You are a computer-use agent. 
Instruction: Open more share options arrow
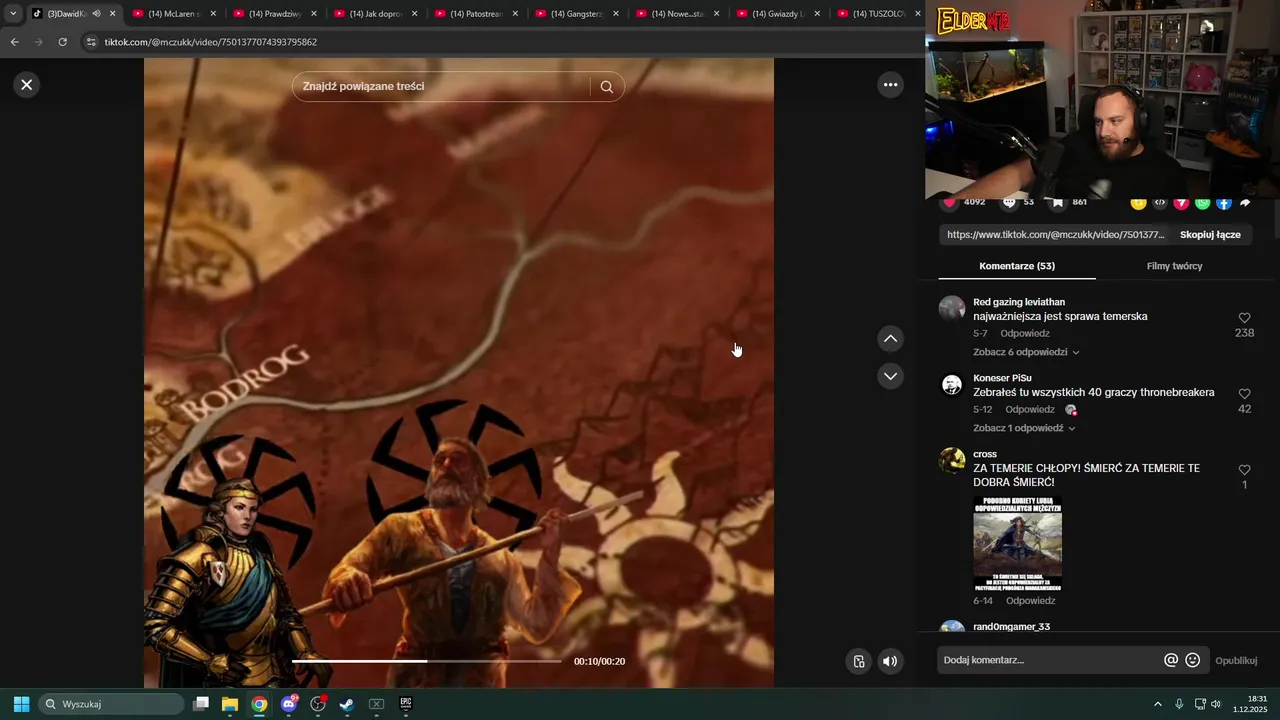pyautogui.click(x=1245, y=203)
